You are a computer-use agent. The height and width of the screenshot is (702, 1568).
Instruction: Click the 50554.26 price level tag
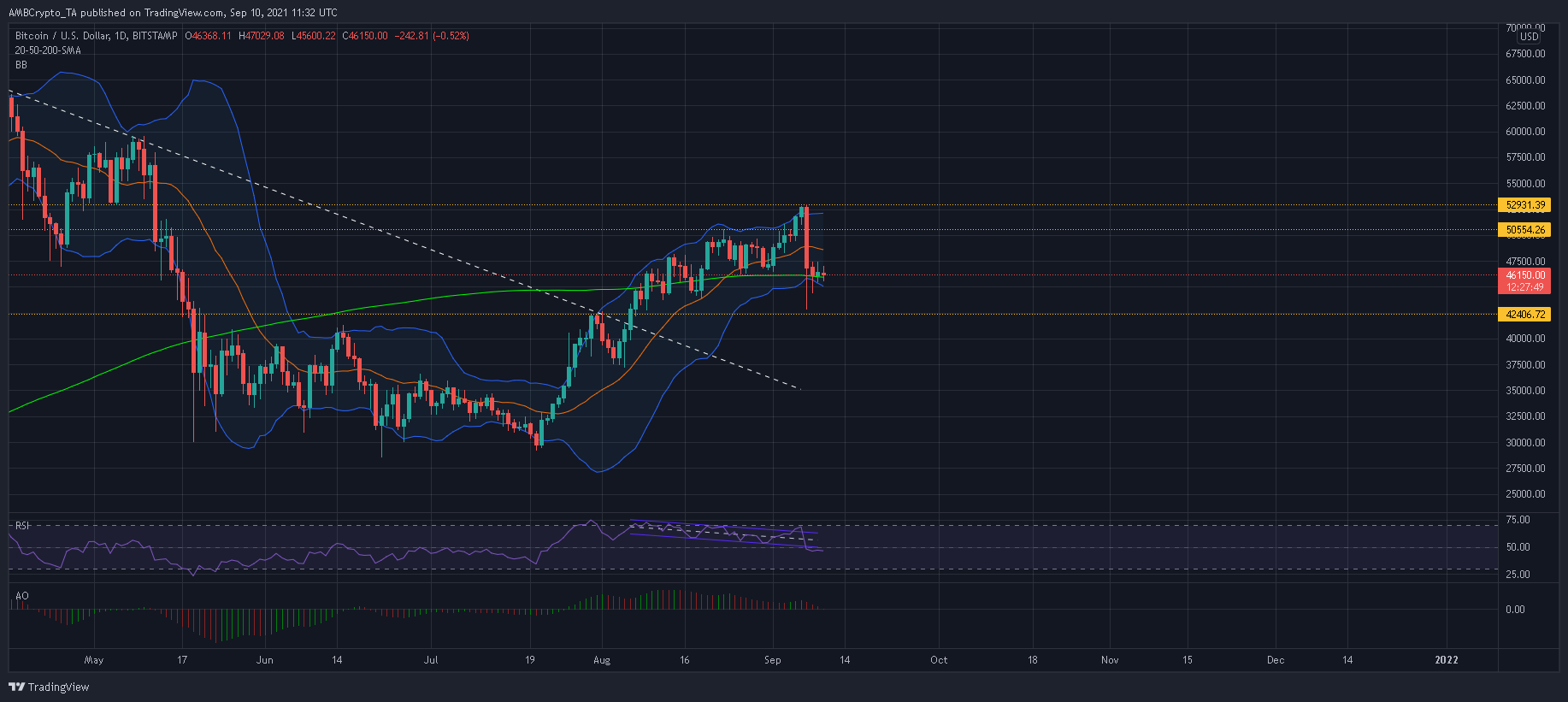(x=1525, y=230)
